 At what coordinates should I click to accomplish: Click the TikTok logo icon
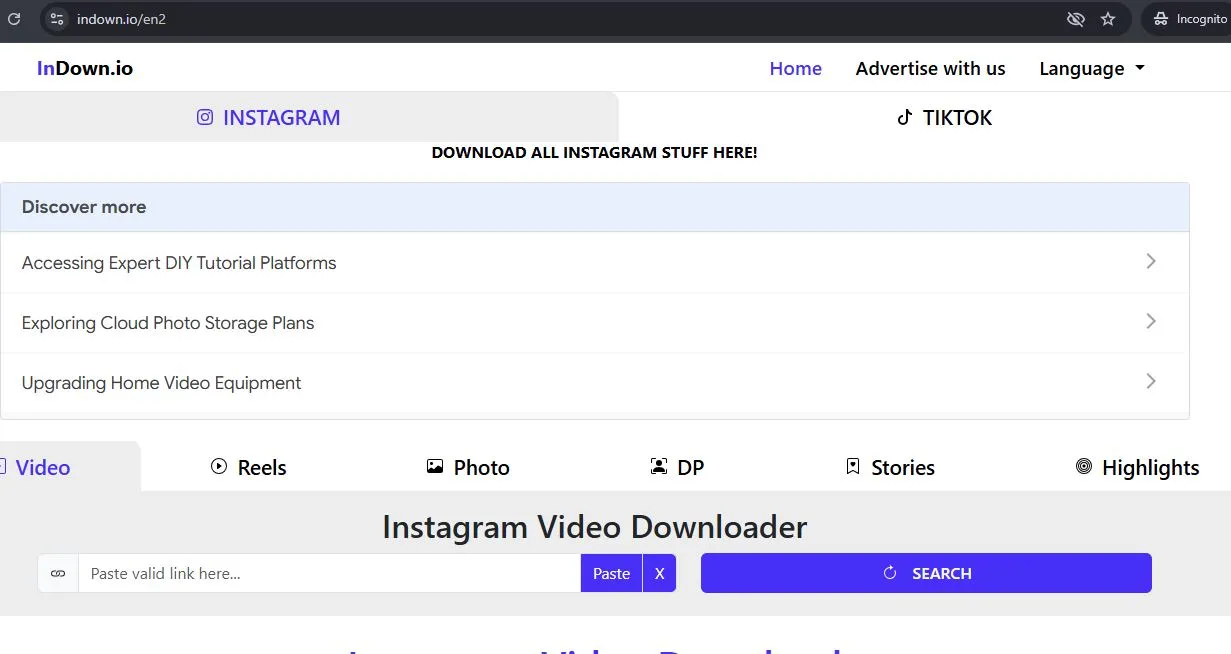[905, 117]
